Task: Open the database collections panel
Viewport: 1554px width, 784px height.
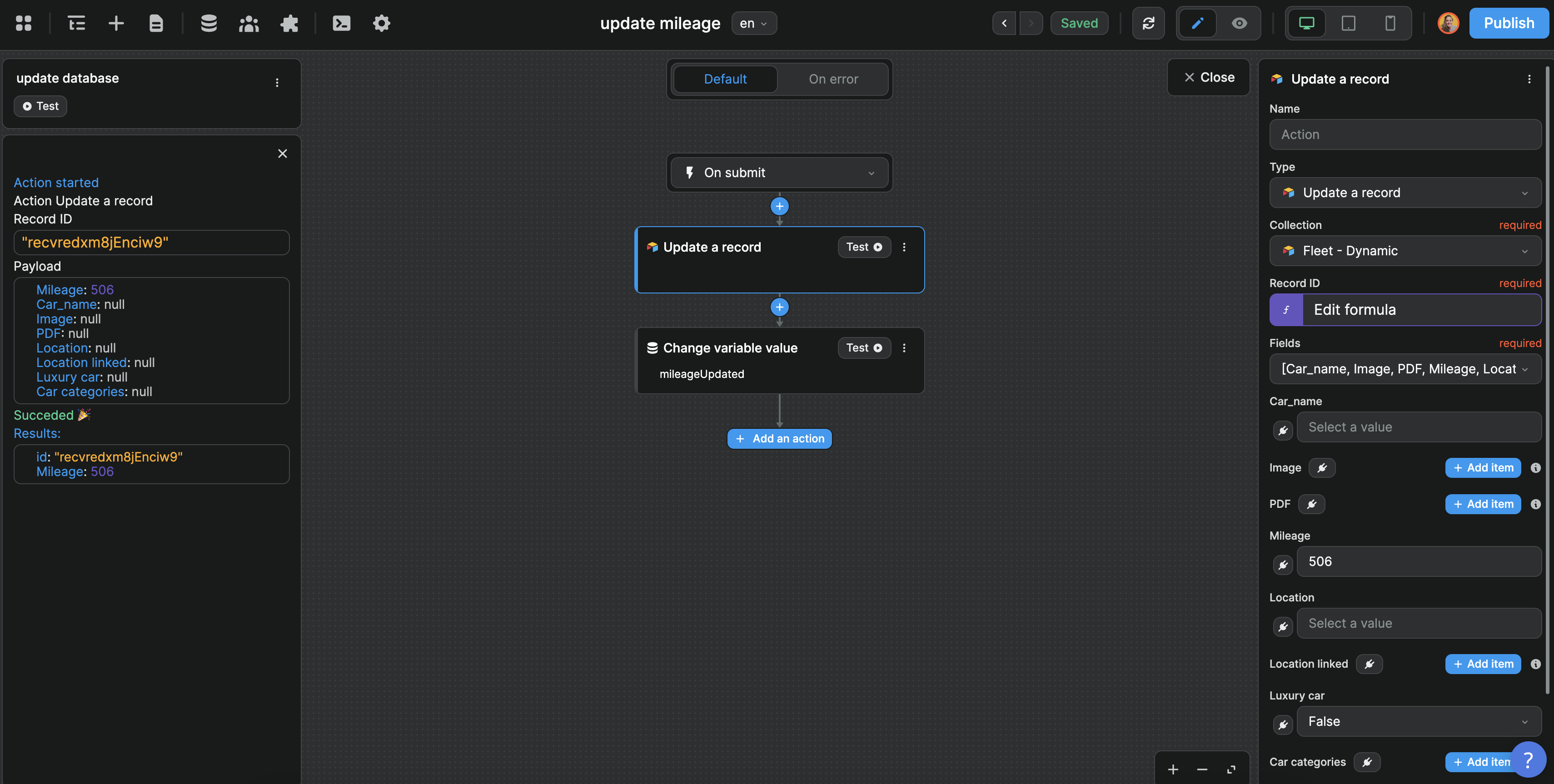Action: tap(208, 23)
